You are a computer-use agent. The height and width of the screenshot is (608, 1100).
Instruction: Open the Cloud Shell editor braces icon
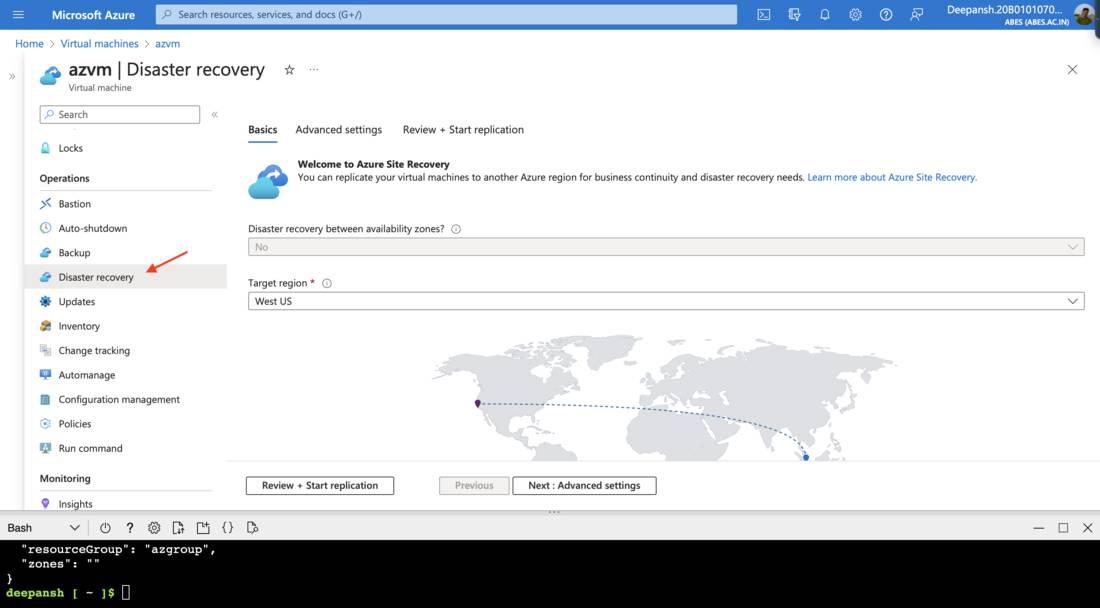point(227,527)
